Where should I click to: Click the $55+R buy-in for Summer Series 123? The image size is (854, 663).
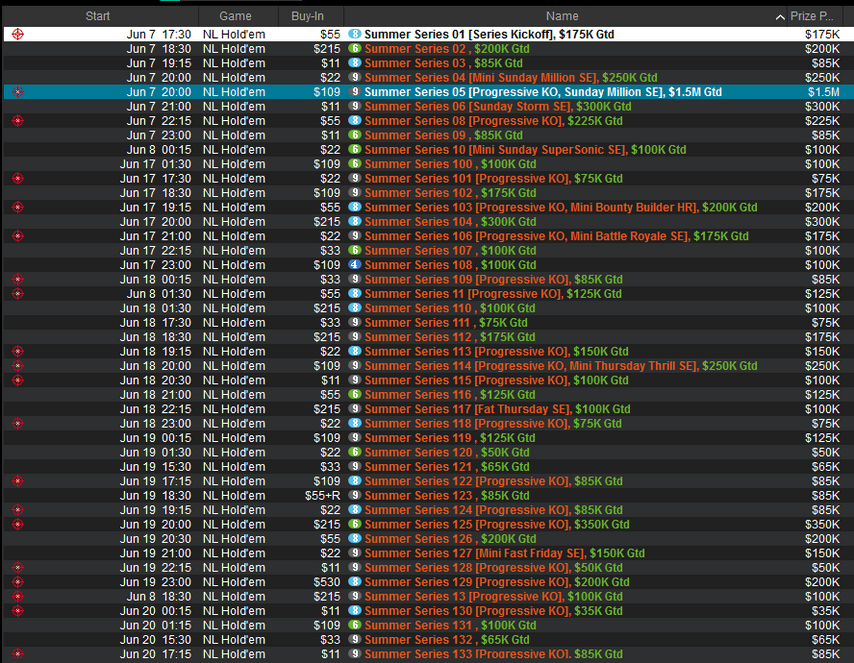click(322, 496)
